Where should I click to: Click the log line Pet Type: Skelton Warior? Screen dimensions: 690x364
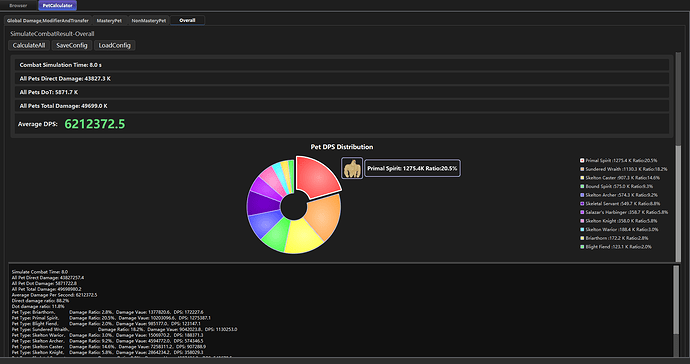(107, 335)
